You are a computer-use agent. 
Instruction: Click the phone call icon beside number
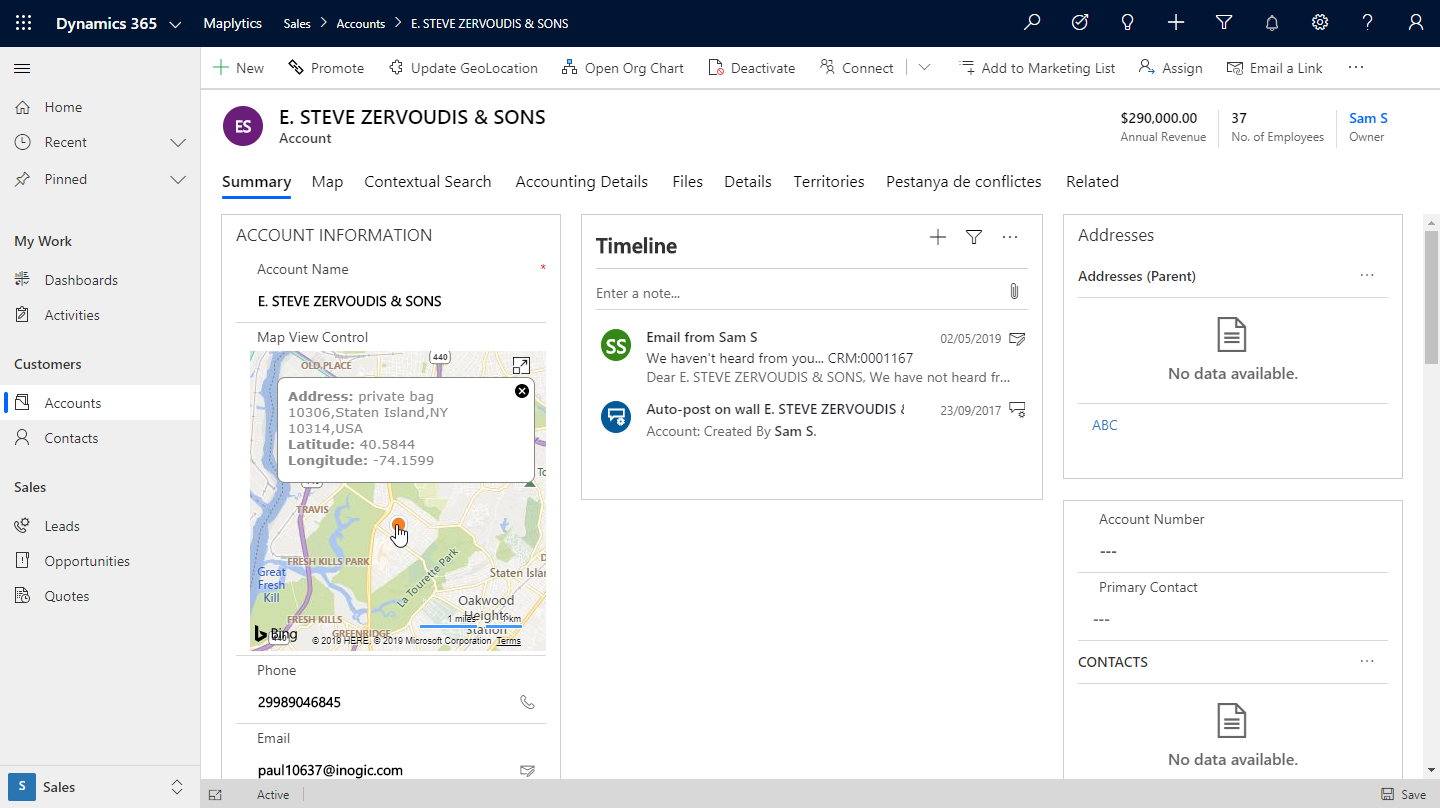528,702
